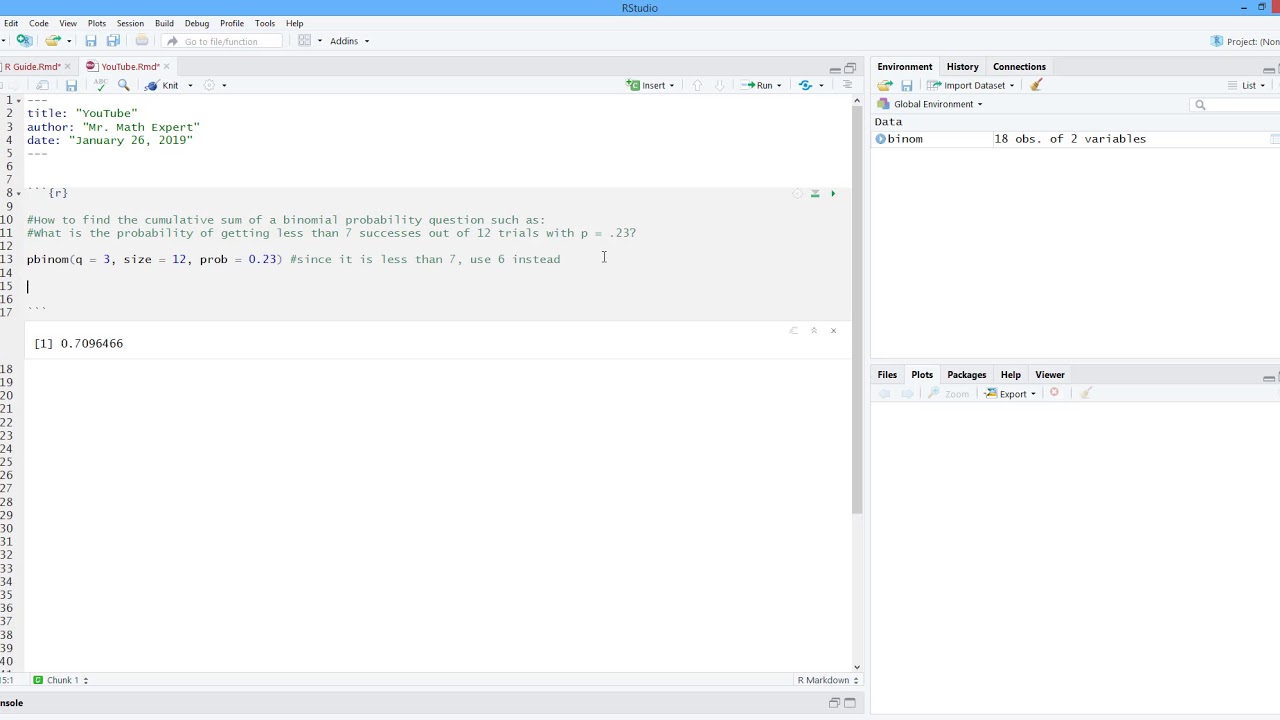The height and width of the screenshot is (720, 1280).
Task: Click the print icon in main toolbar
Action: pyautogui.click(x=142, y=41)
